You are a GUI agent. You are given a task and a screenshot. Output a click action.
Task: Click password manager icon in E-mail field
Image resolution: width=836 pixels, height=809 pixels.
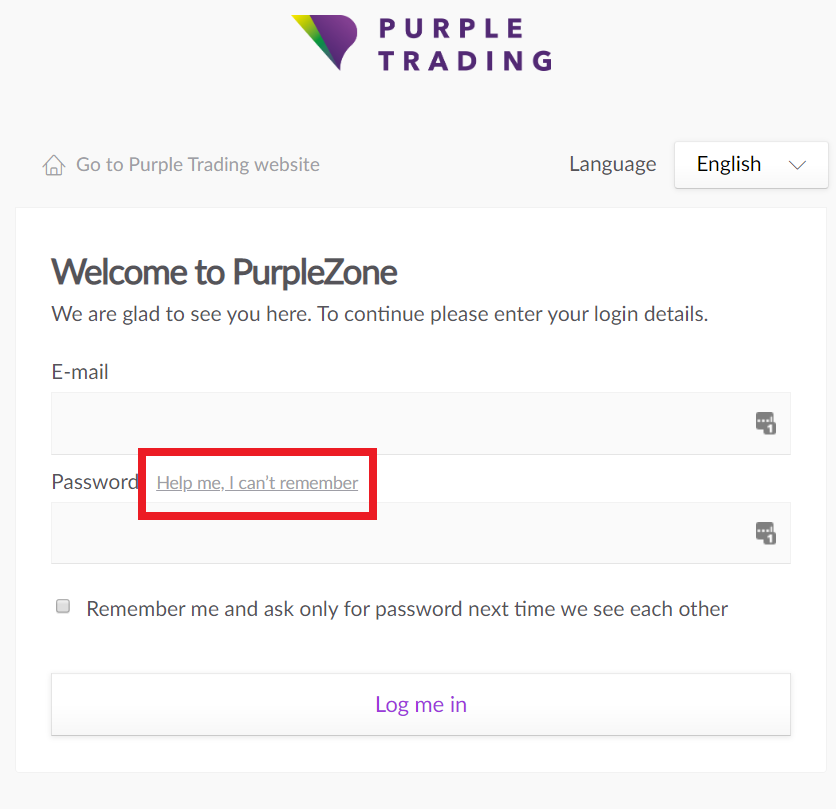pyautogui.click(x=766, y=423)
